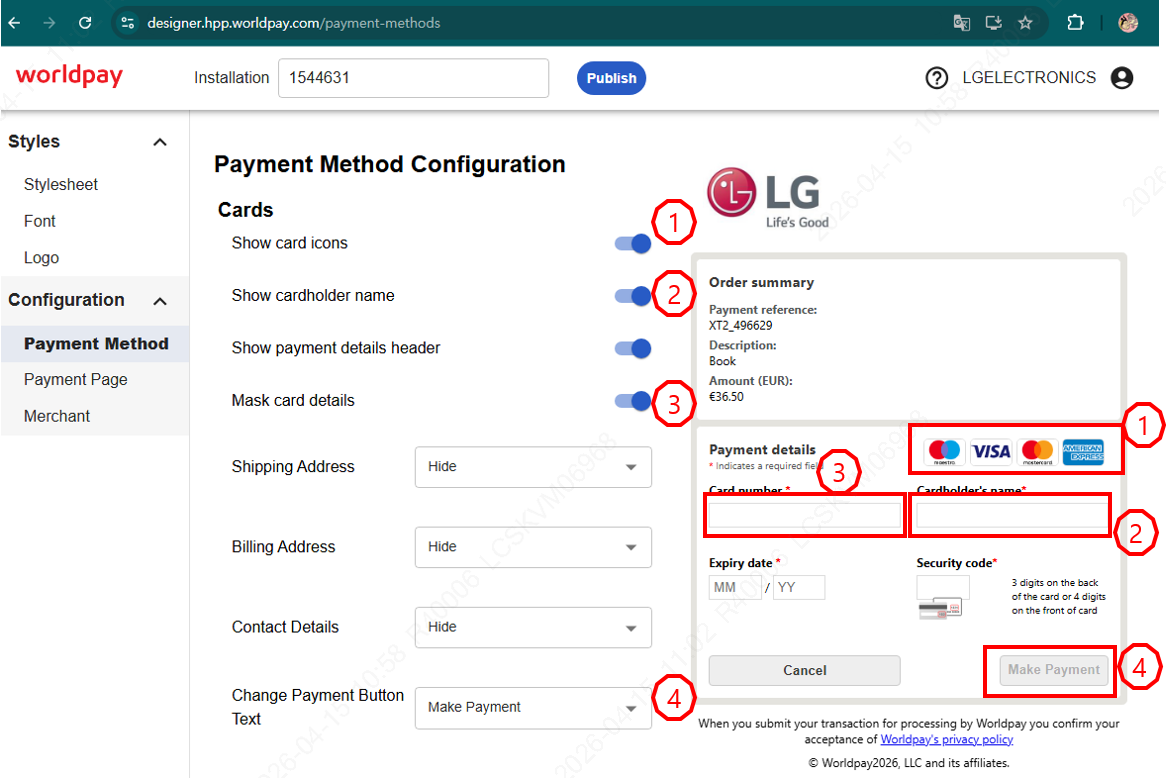The image size is (1166, 778).
Task: Click the American Express card icon
Action: 1083,452
